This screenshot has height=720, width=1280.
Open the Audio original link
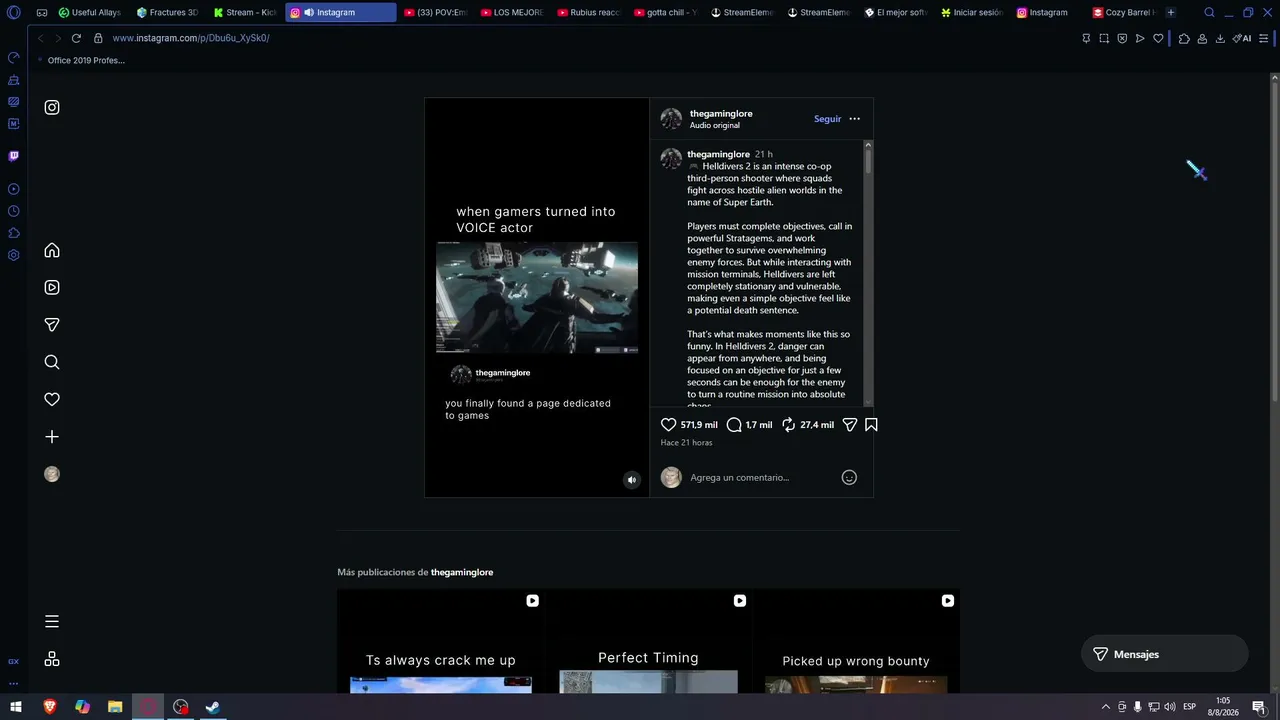(x=715, y=126)
